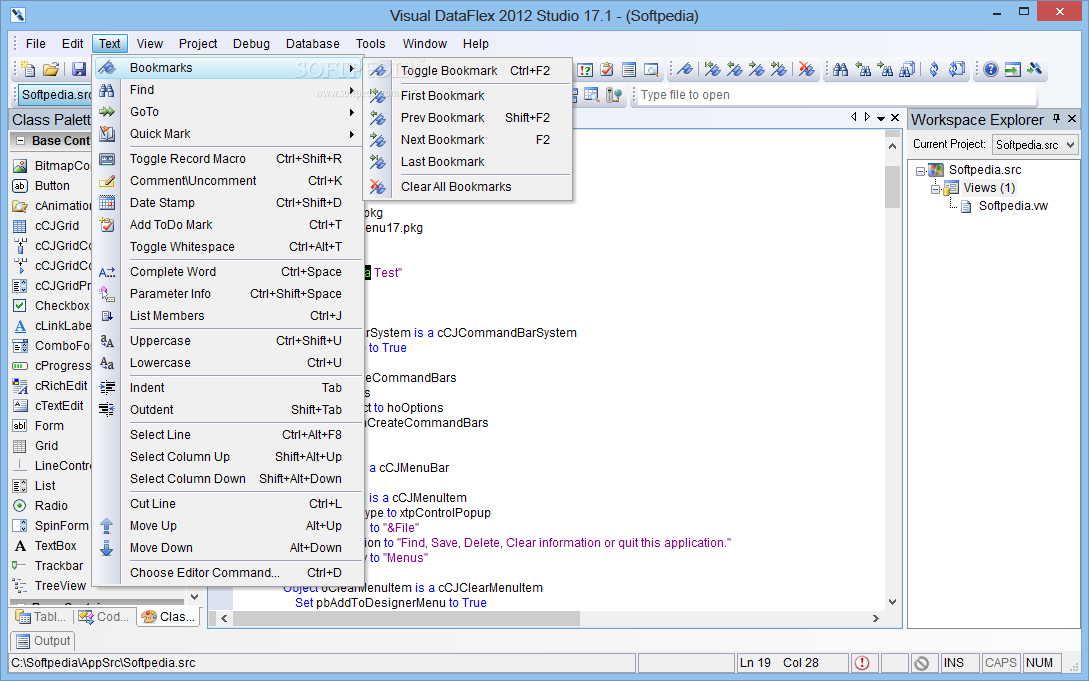Click the tools icon at toolbar end
Screen dimensions: 1089x681
click(x=1035, y=69)
